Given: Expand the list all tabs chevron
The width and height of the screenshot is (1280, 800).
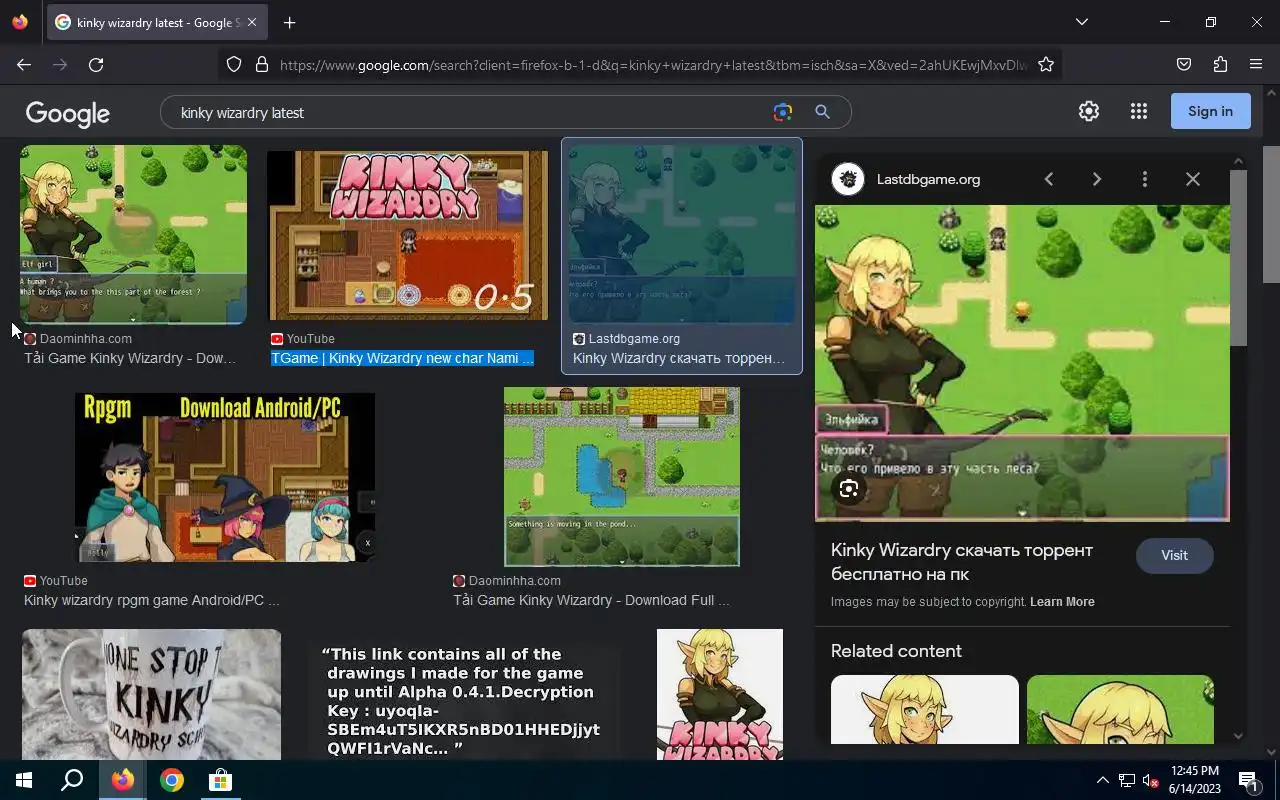Looking at the screenshot, I should point(1081,22).
